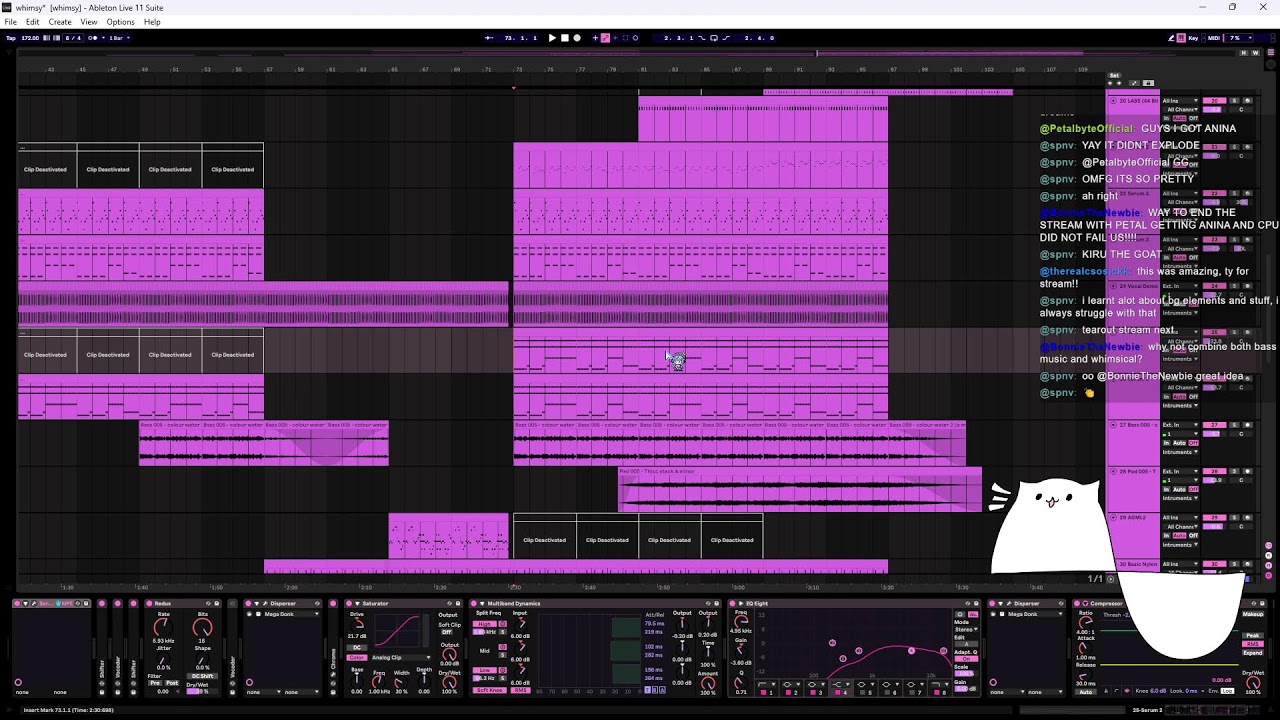Toggle the Automation Arm button
The width and height of the screenshot is (1280, 720).
coord(605,38)
